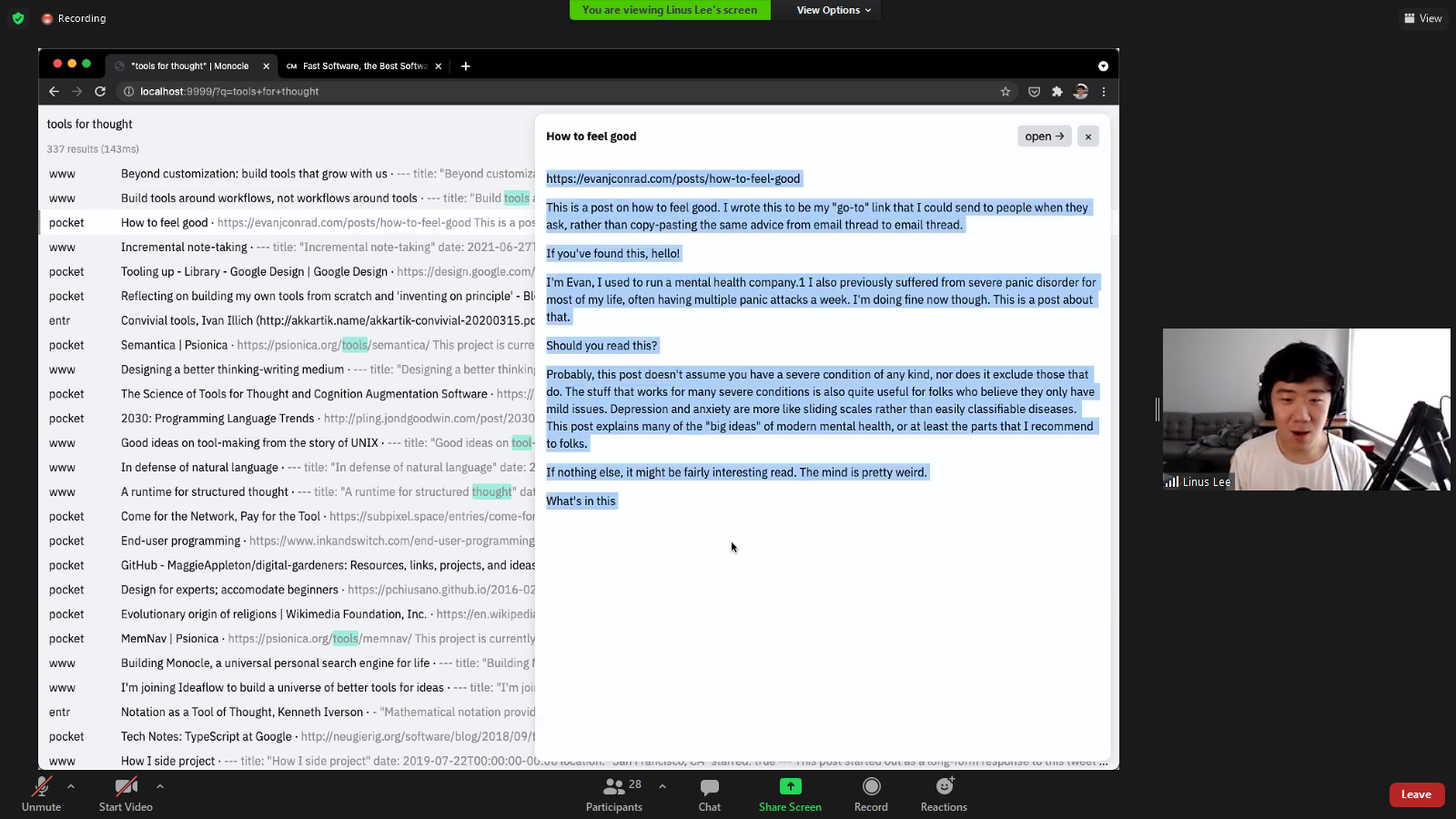
Task: Open the Participants panel
Action: [614, 794]
